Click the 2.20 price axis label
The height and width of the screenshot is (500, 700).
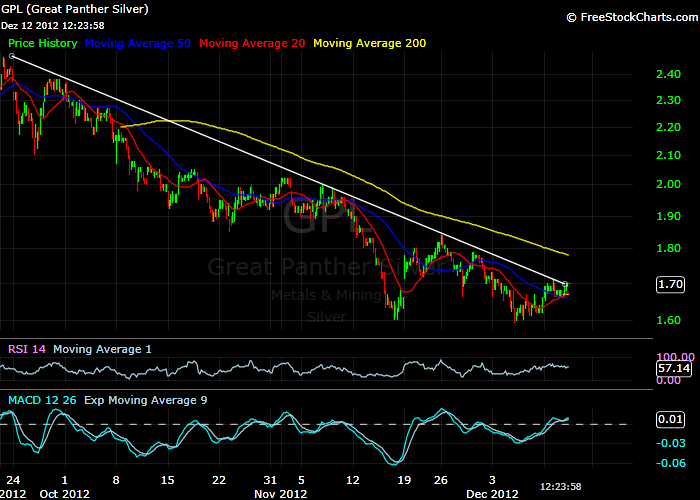[x=668, y=127]
